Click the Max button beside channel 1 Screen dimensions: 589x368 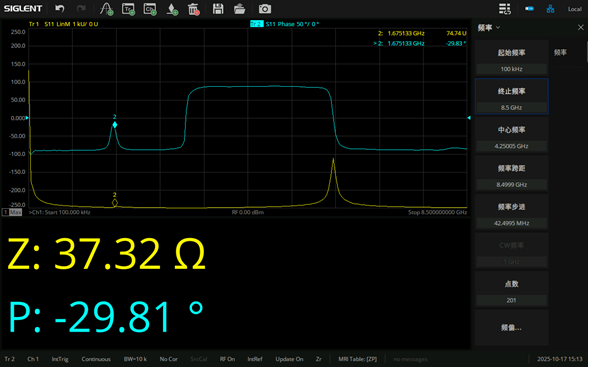pyautogui.click(x=15, y=213)
